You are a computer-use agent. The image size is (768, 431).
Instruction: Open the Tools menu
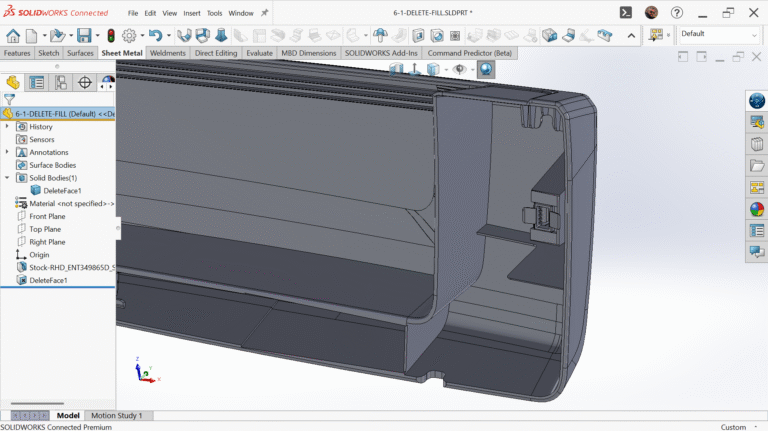[x=215, y=13]
